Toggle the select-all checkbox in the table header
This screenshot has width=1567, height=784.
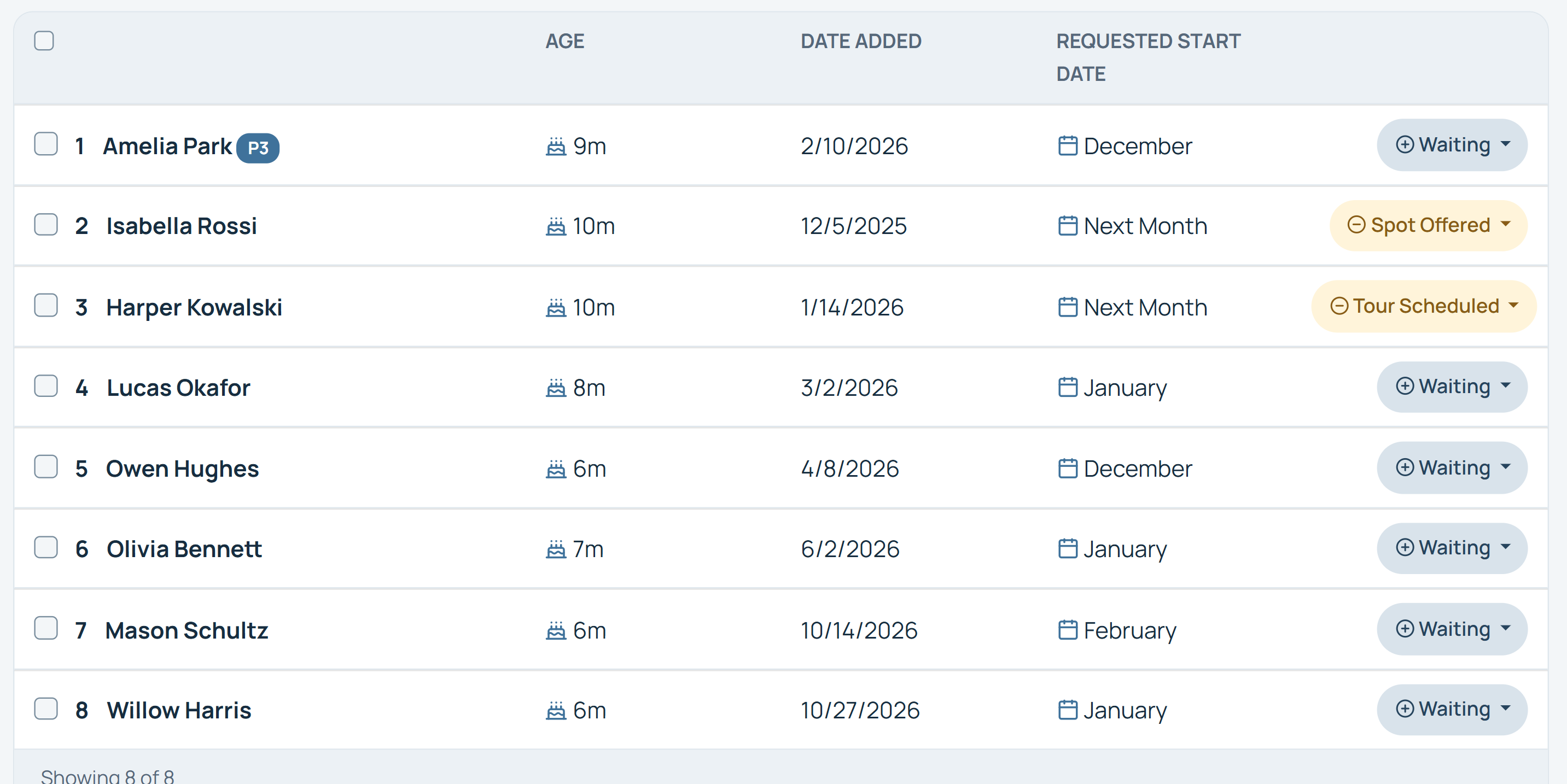pos(44,41)
